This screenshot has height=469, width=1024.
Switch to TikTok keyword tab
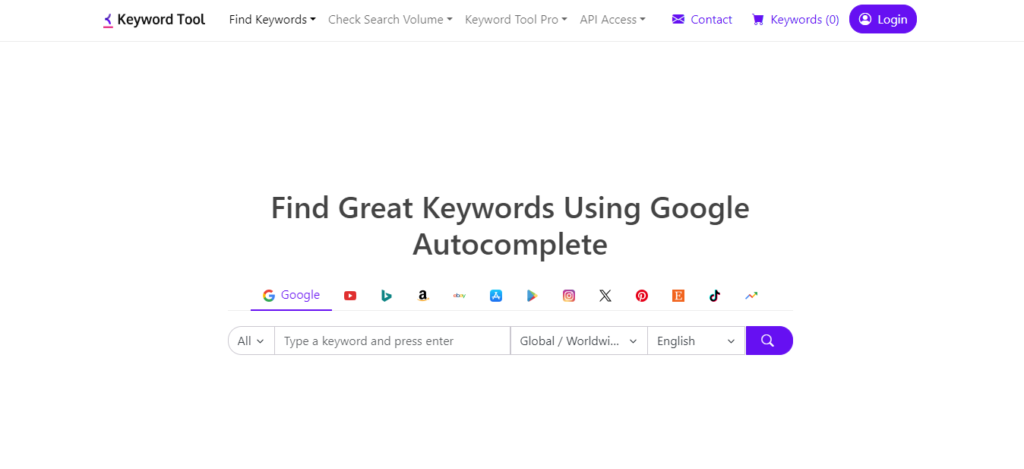tap(715, 296)
